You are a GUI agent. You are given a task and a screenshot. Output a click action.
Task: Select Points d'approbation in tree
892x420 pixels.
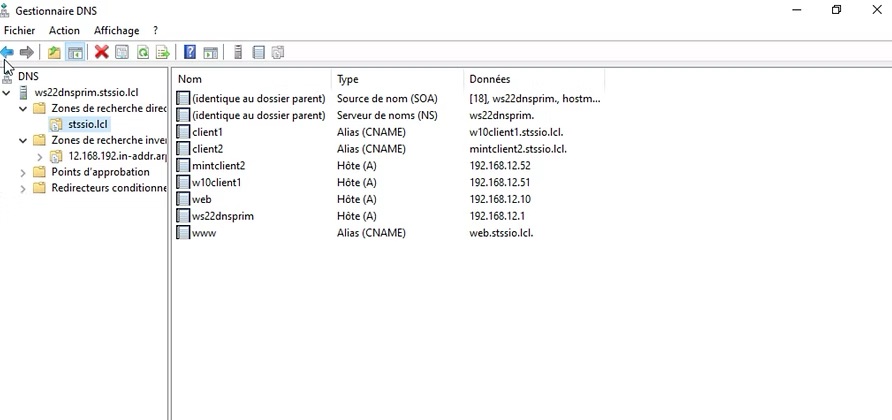[101, 172]
